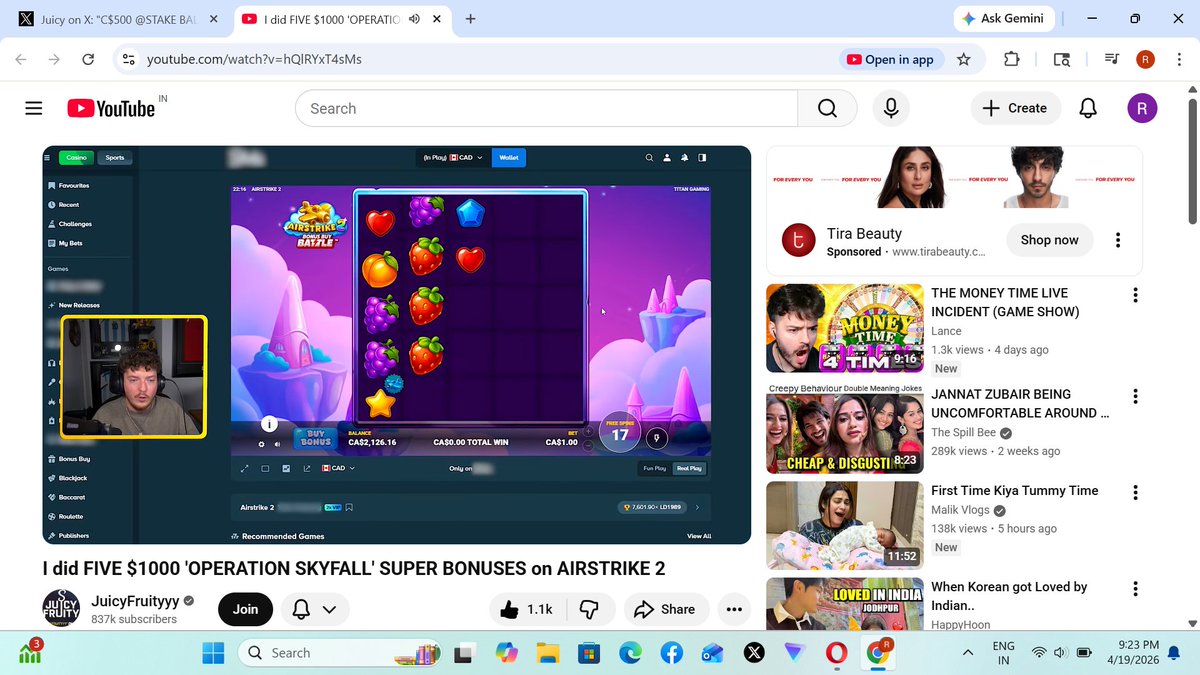Open Chrome extensions puzzle icon
The height and width of the screenshot is (675, 1200).
point(1012,59)
